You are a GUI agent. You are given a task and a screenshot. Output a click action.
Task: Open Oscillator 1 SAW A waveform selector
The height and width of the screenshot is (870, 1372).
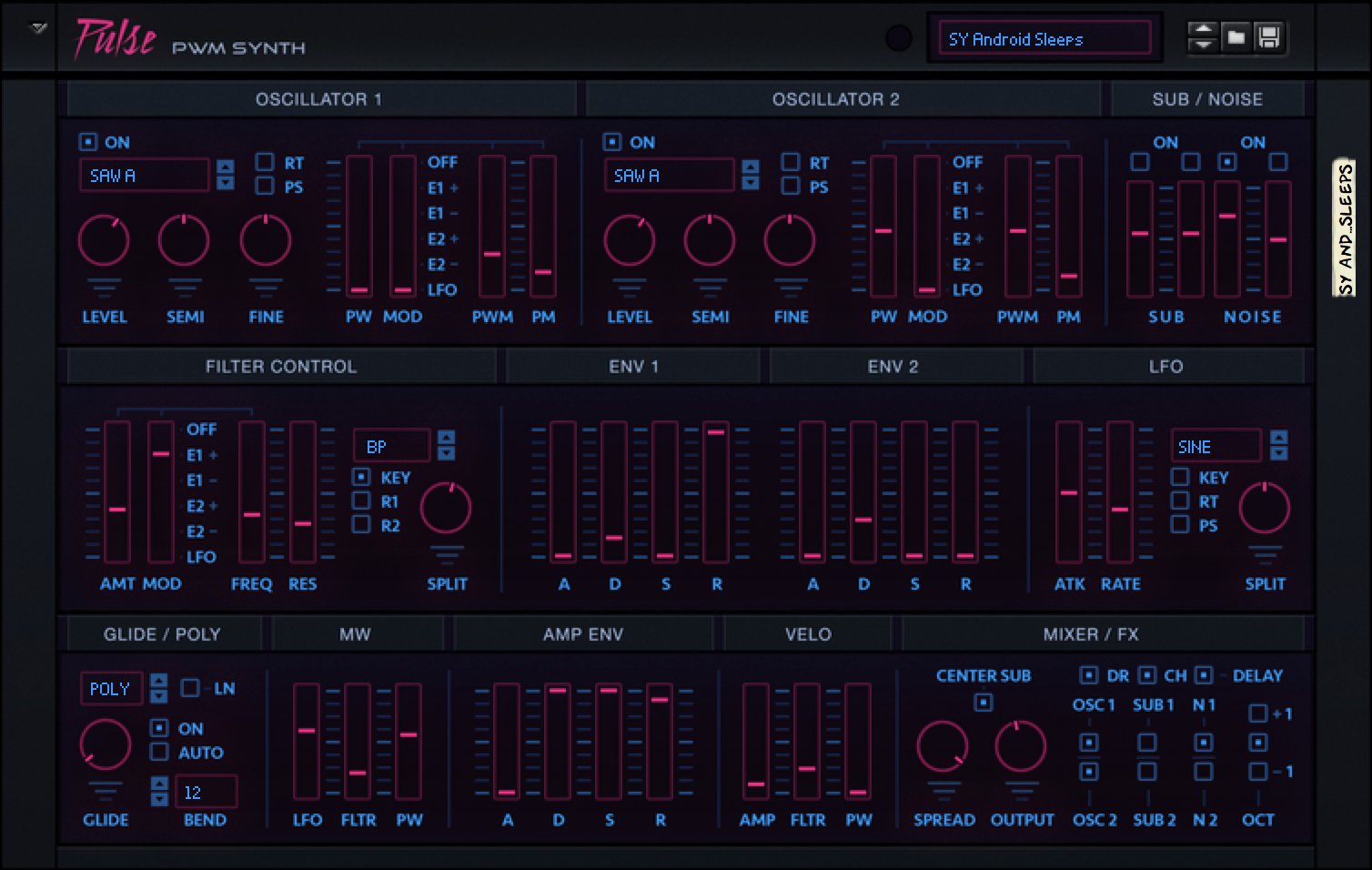[144, 176]
